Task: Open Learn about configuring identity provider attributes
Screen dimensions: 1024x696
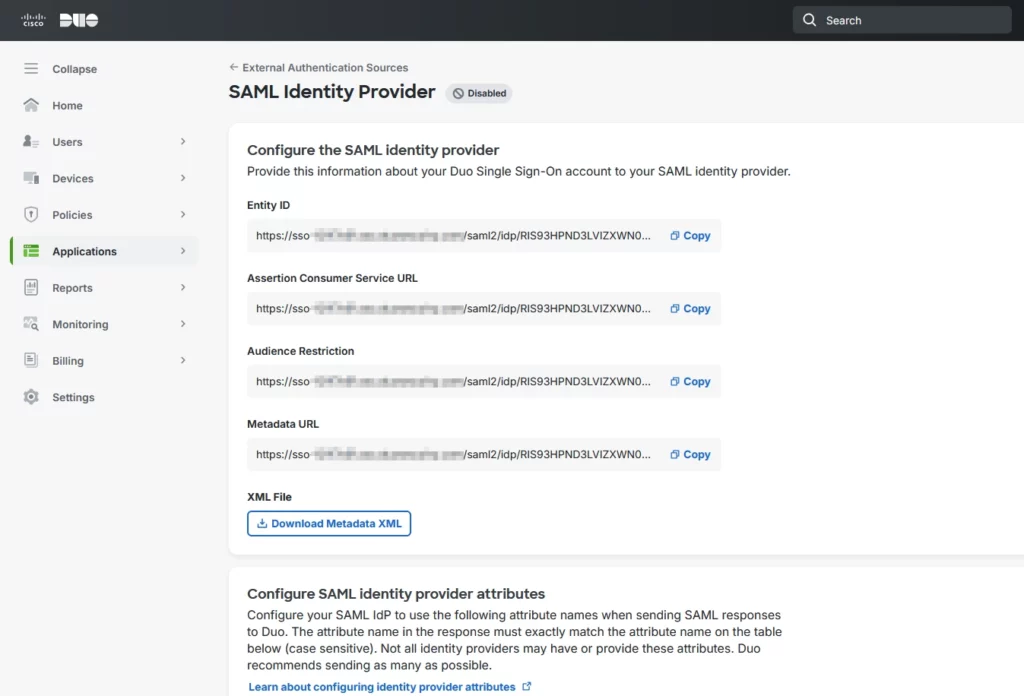Action: tap(381, 687)
